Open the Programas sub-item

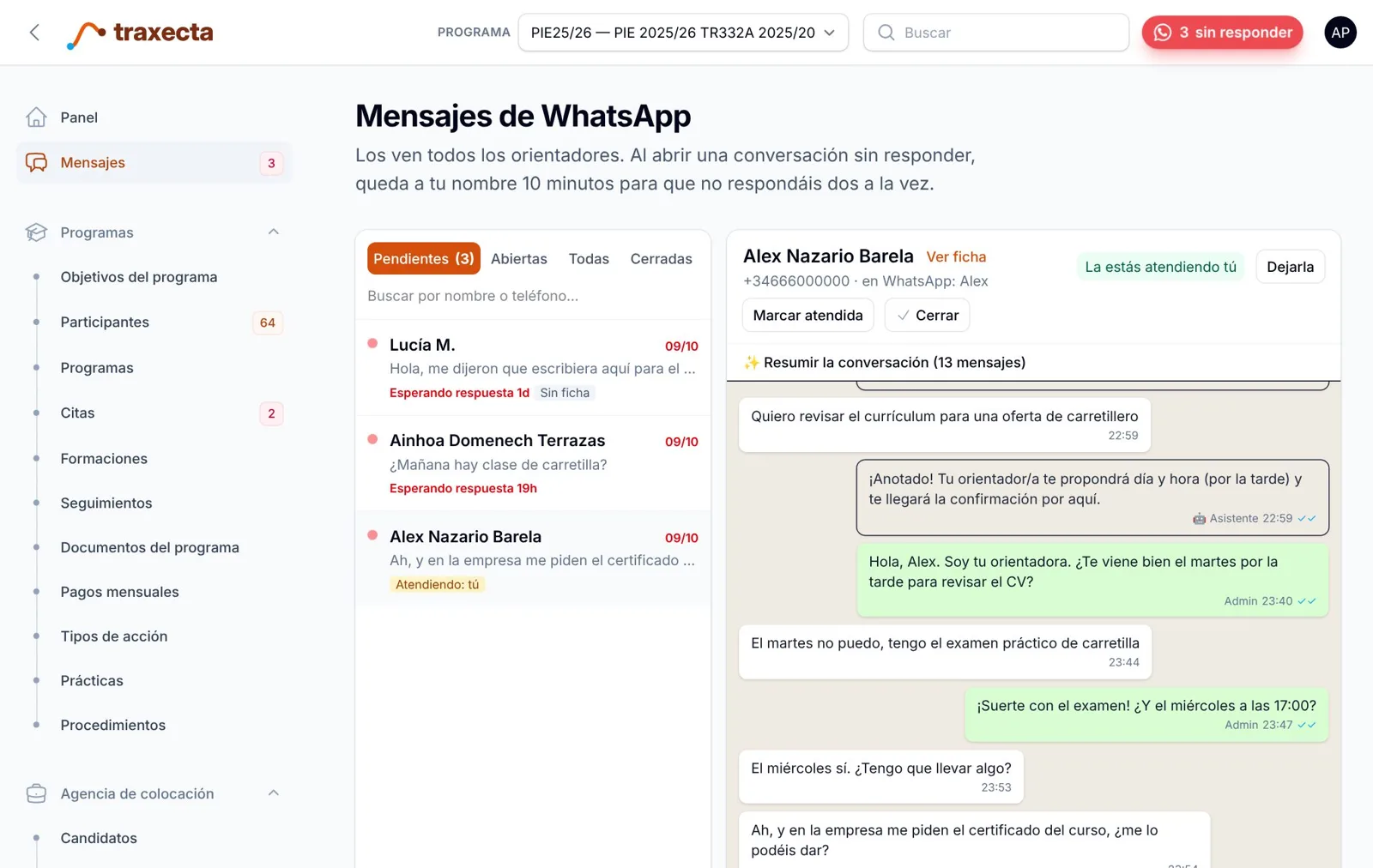[97, 368]
